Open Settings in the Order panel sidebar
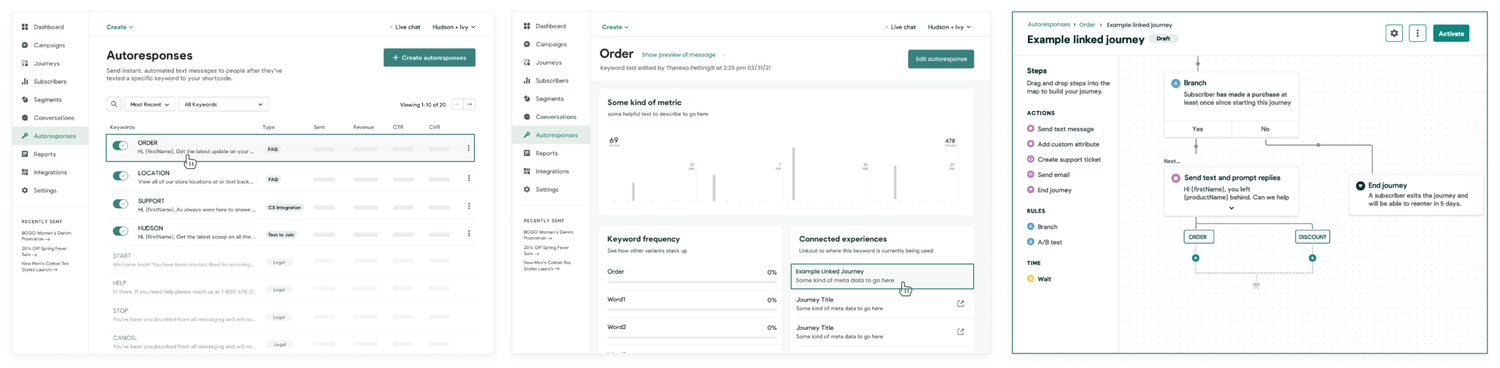Image resolution: width=1500 pixels, height=368 pixels. 546,189
